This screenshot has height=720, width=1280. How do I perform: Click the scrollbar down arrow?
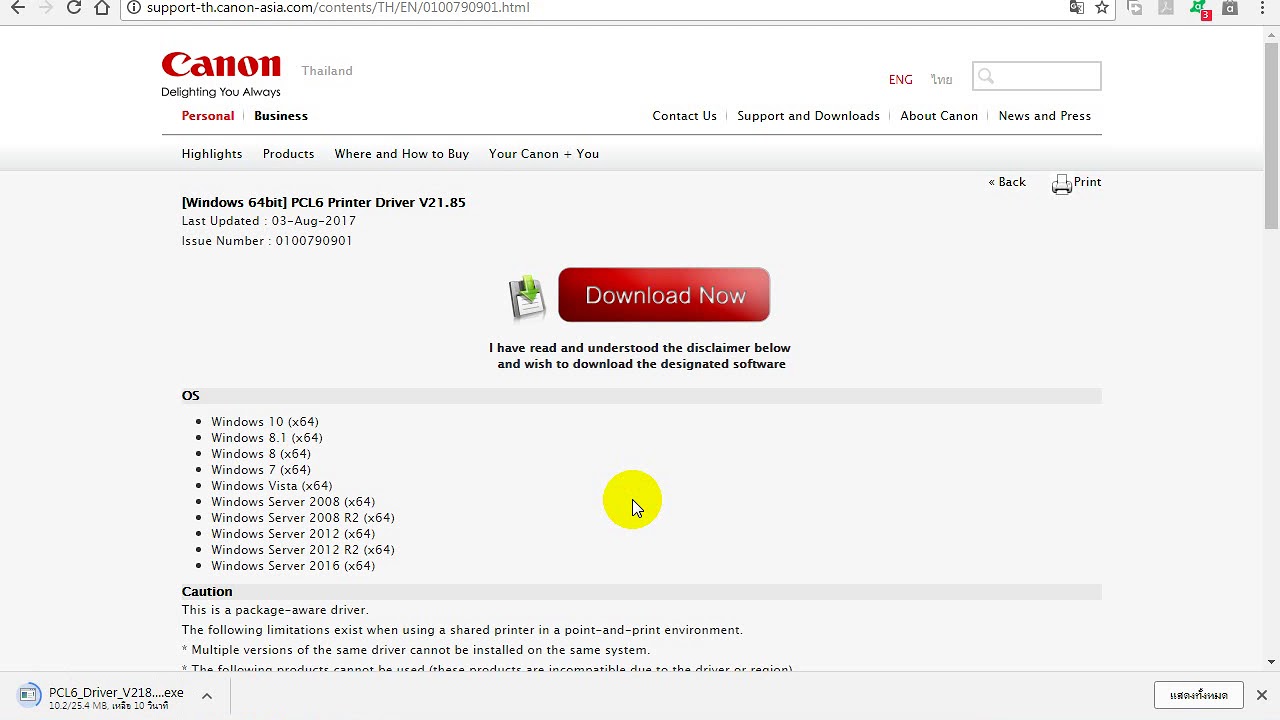click(x=1271, y=662)
